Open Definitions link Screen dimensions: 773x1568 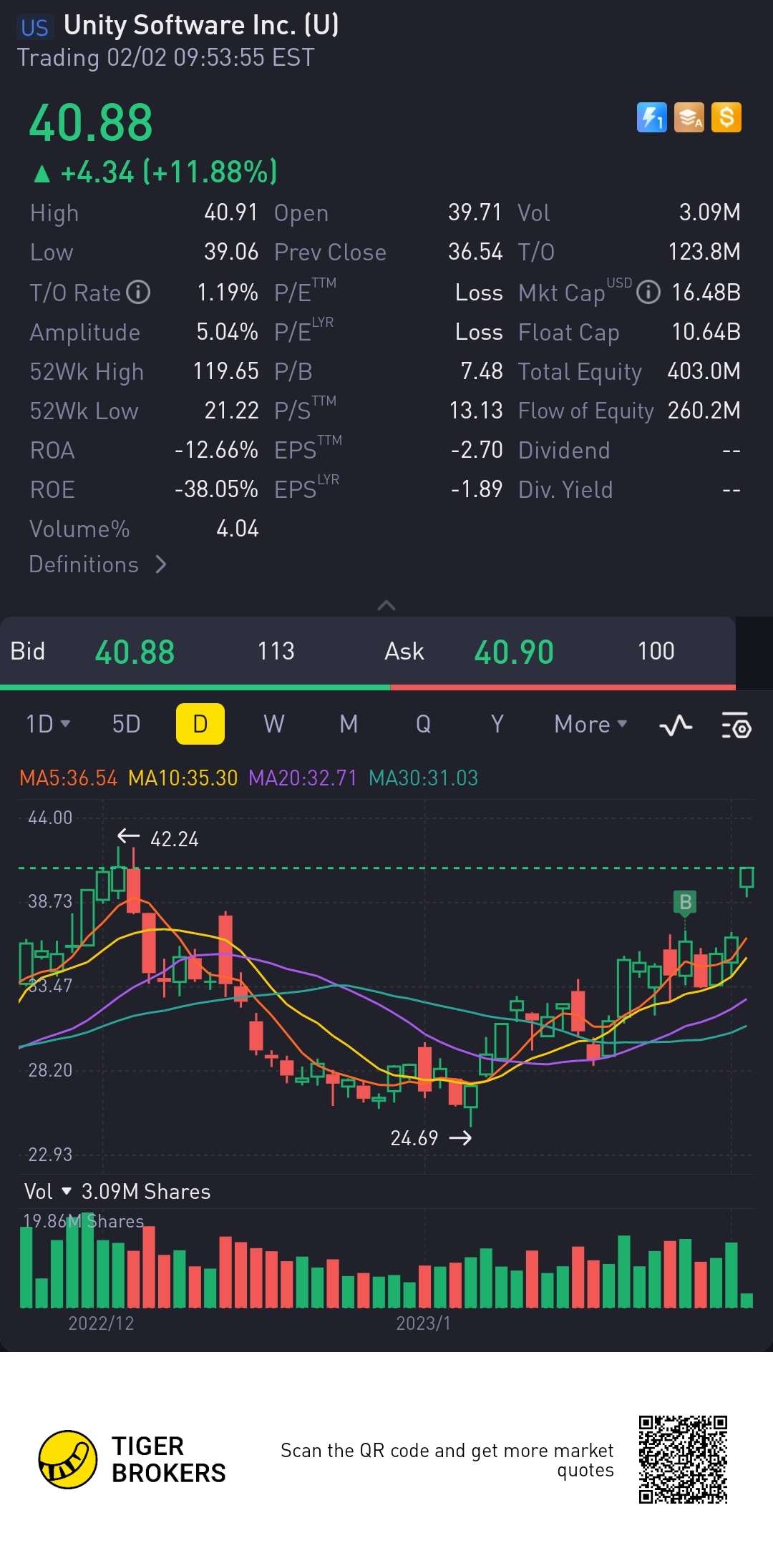point(97,564)
